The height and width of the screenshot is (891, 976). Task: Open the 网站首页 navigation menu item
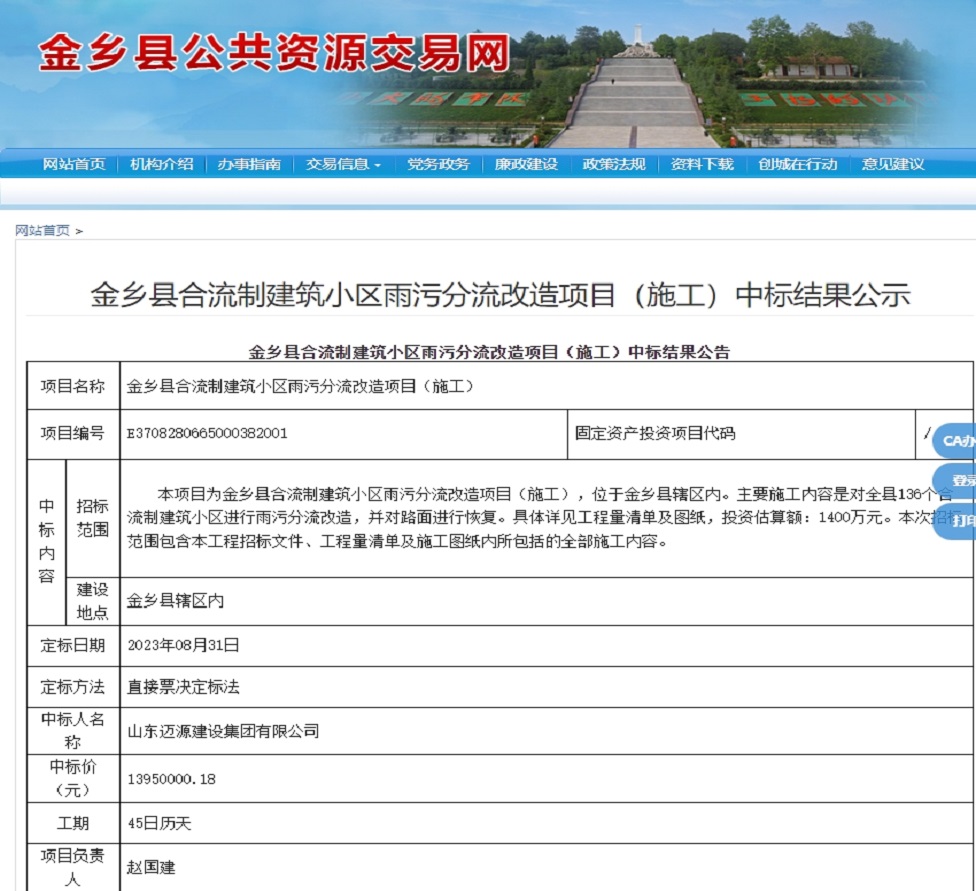pos(74,164)
